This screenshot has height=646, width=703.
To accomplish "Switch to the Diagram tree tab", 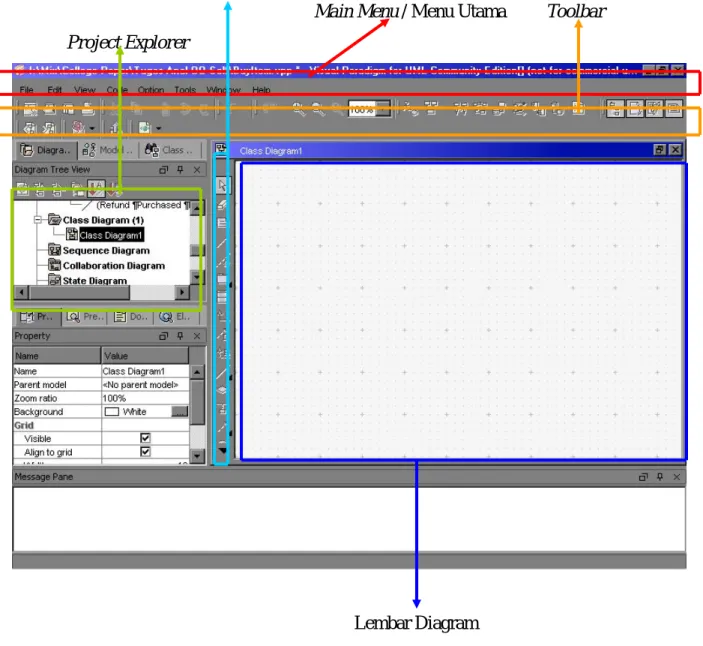I will click(x=46, y=150).
